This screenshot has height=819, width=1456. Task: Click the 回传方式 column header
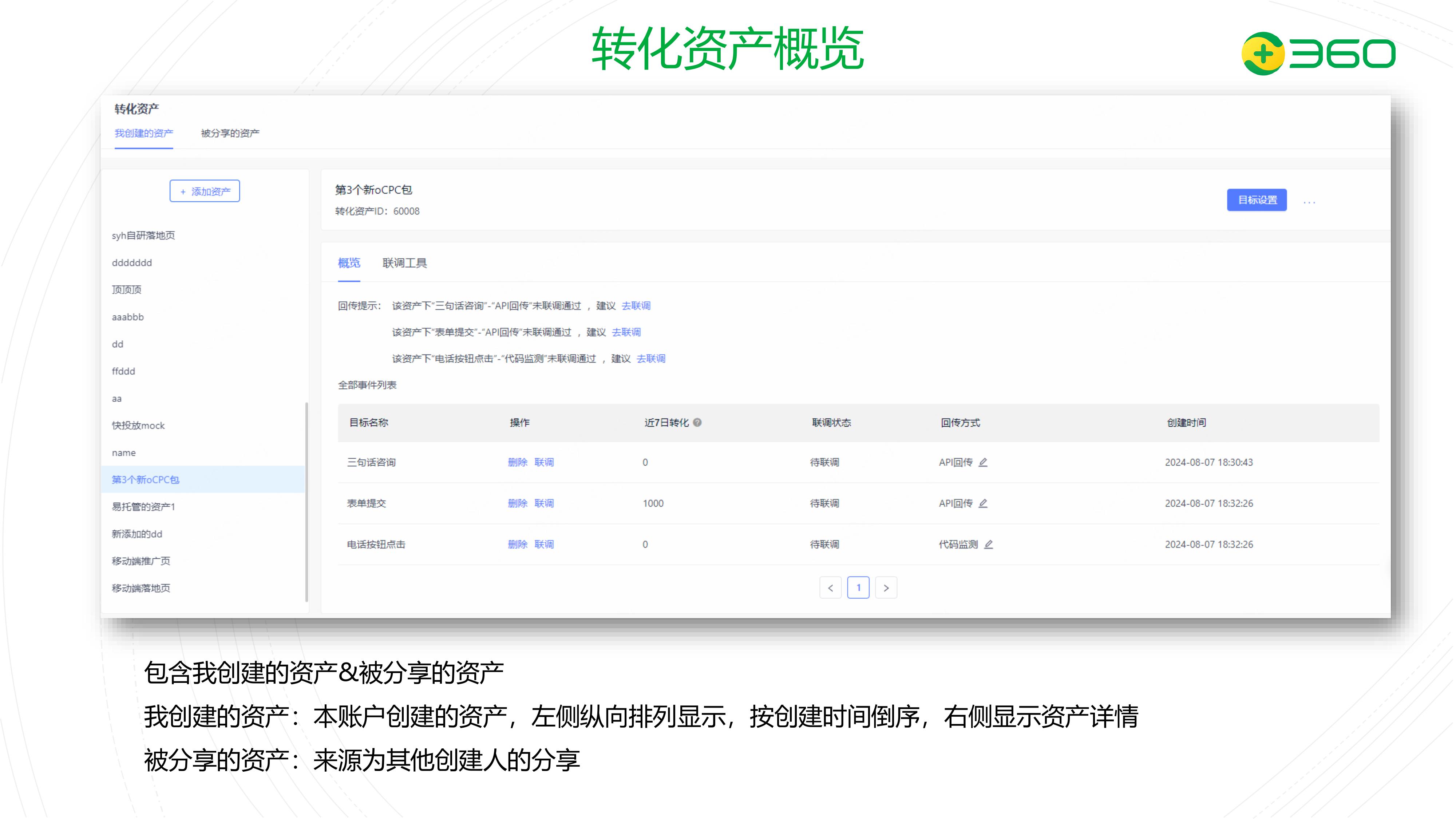point(960,423)
